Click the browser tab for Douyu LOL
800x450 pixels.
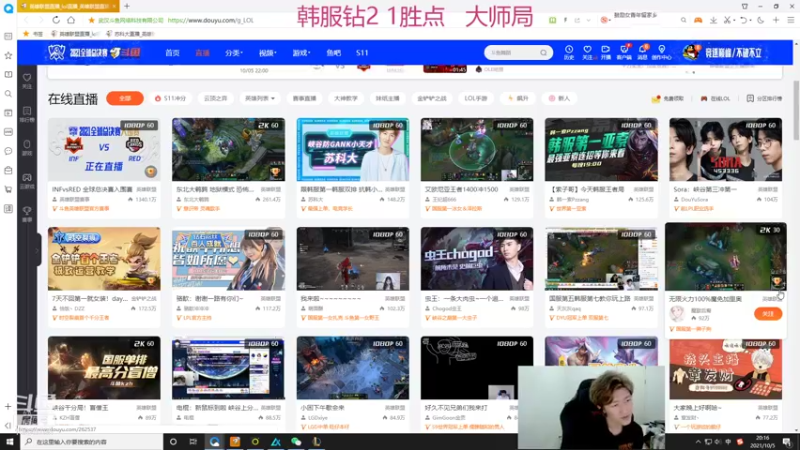pos(68,6)
